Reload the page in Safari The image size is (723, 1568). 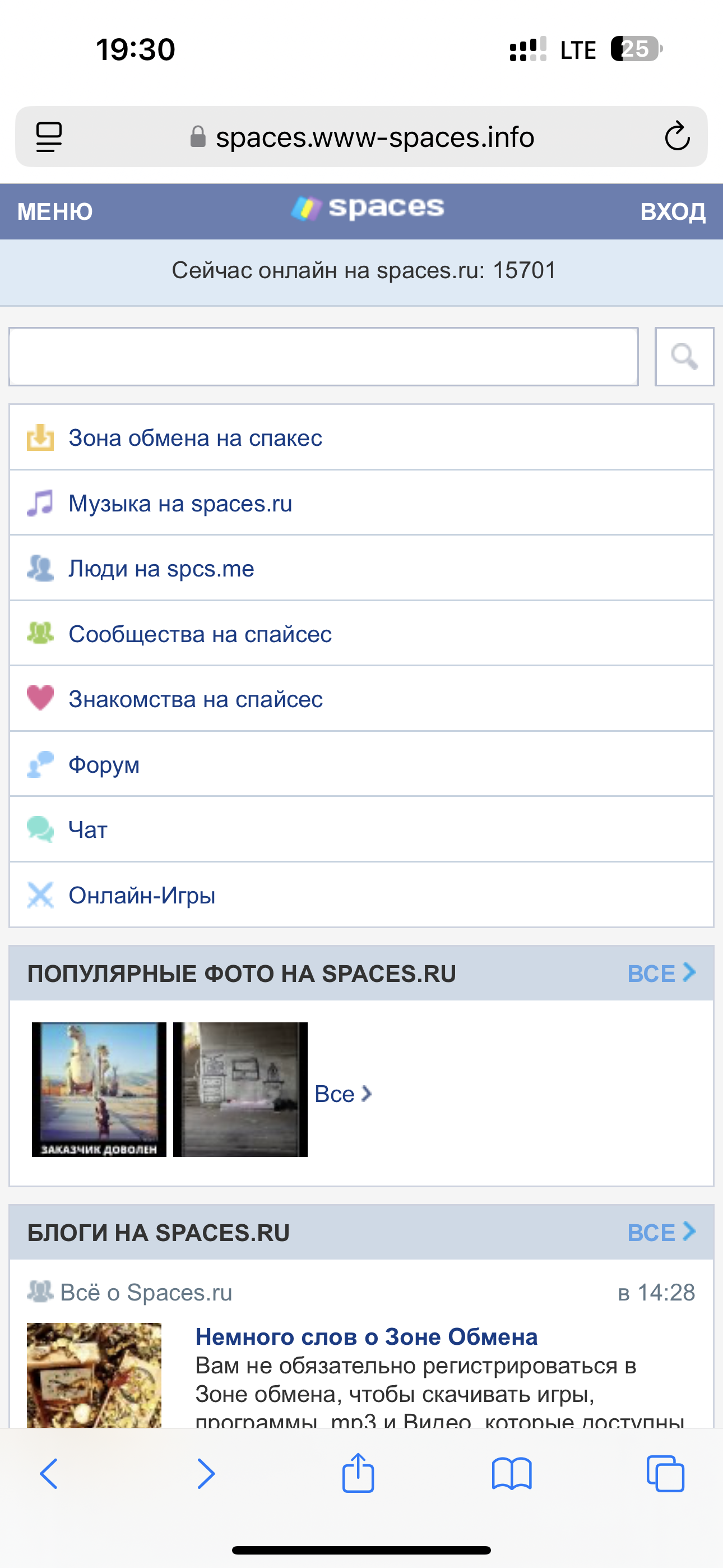[x=676, y=136]
